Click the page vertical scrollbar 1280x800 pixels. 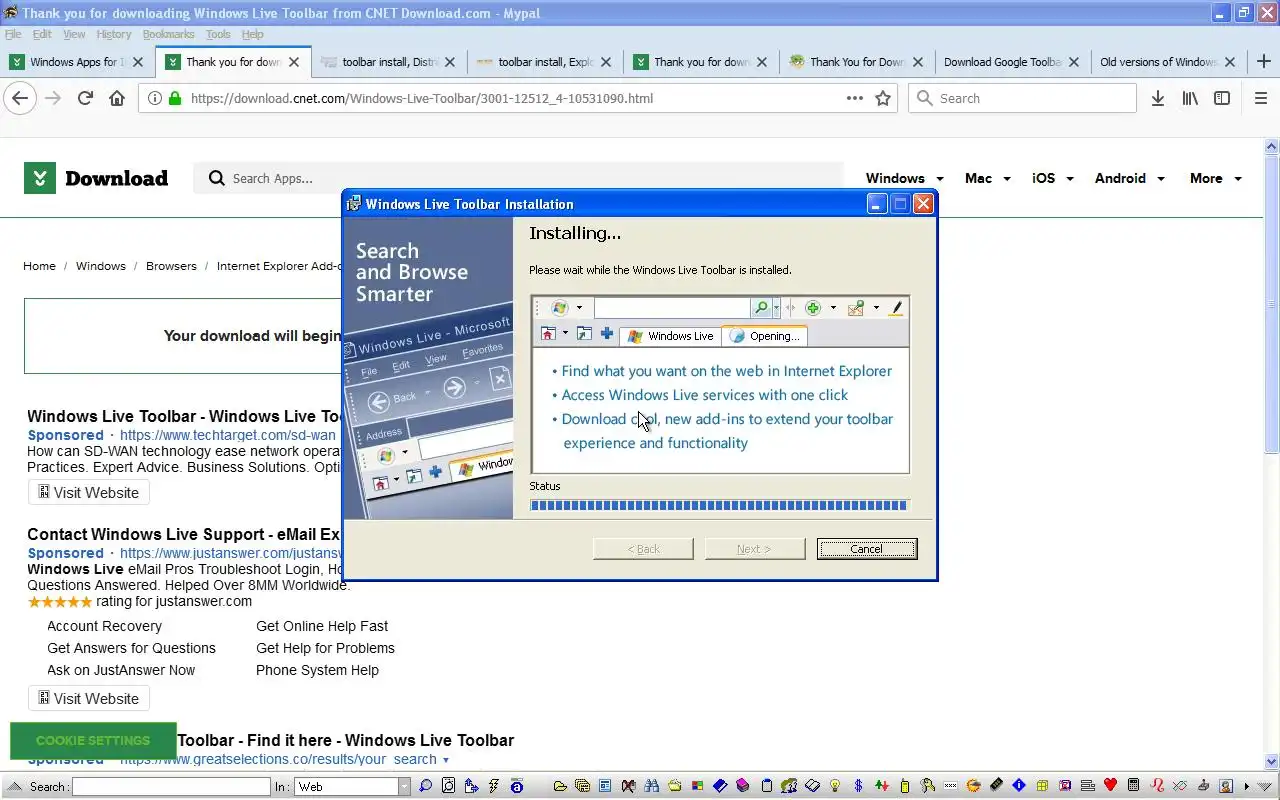pos(1272,453)
